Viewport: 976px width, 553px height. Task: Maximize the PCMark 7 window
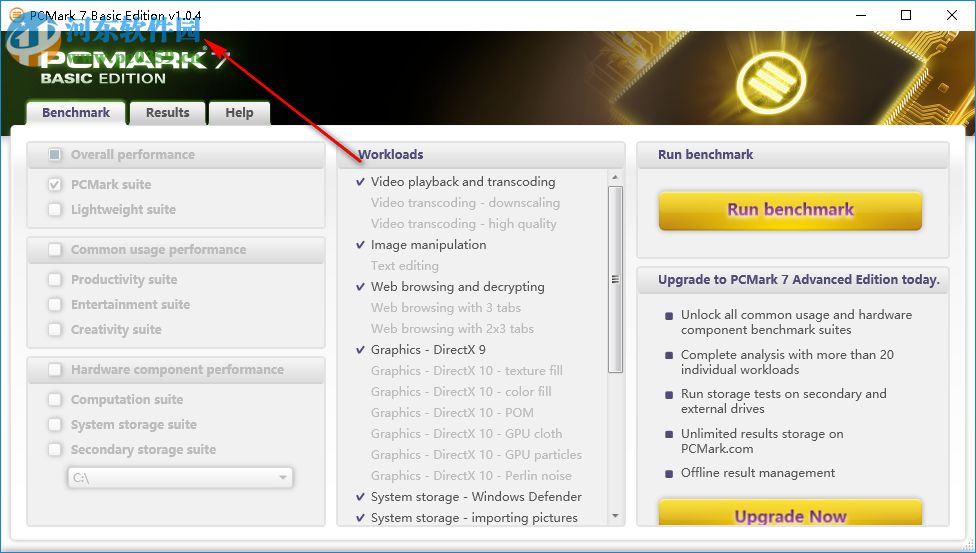906,15
